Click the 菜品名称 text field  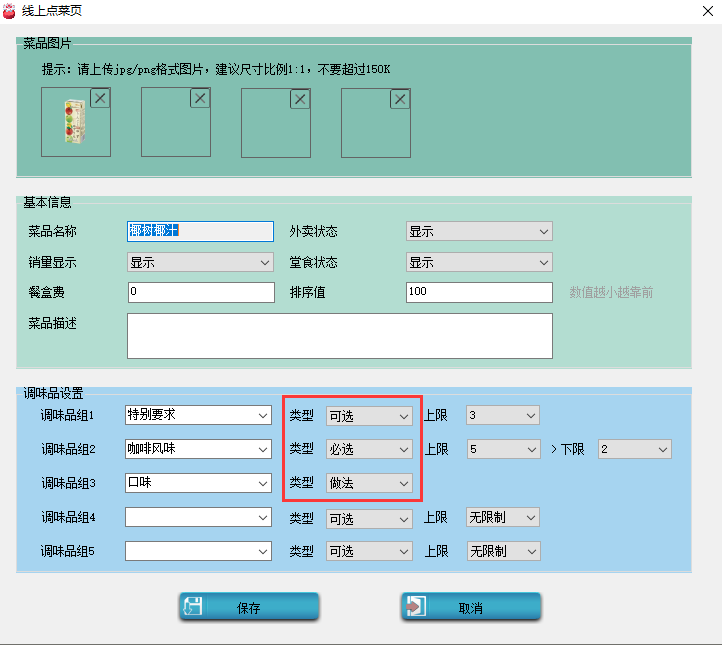(200, 231)
